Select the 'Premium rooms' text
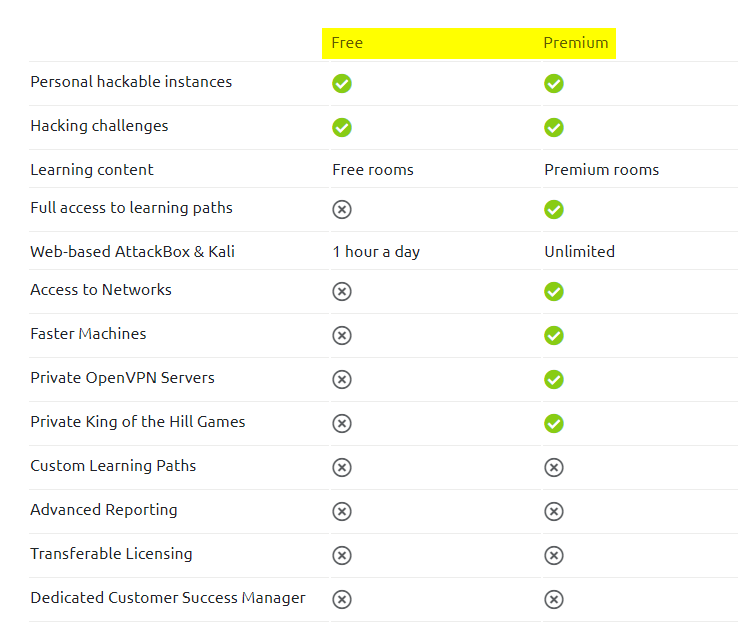This screenshot has height=629, width=738. [x=601, y=170]
